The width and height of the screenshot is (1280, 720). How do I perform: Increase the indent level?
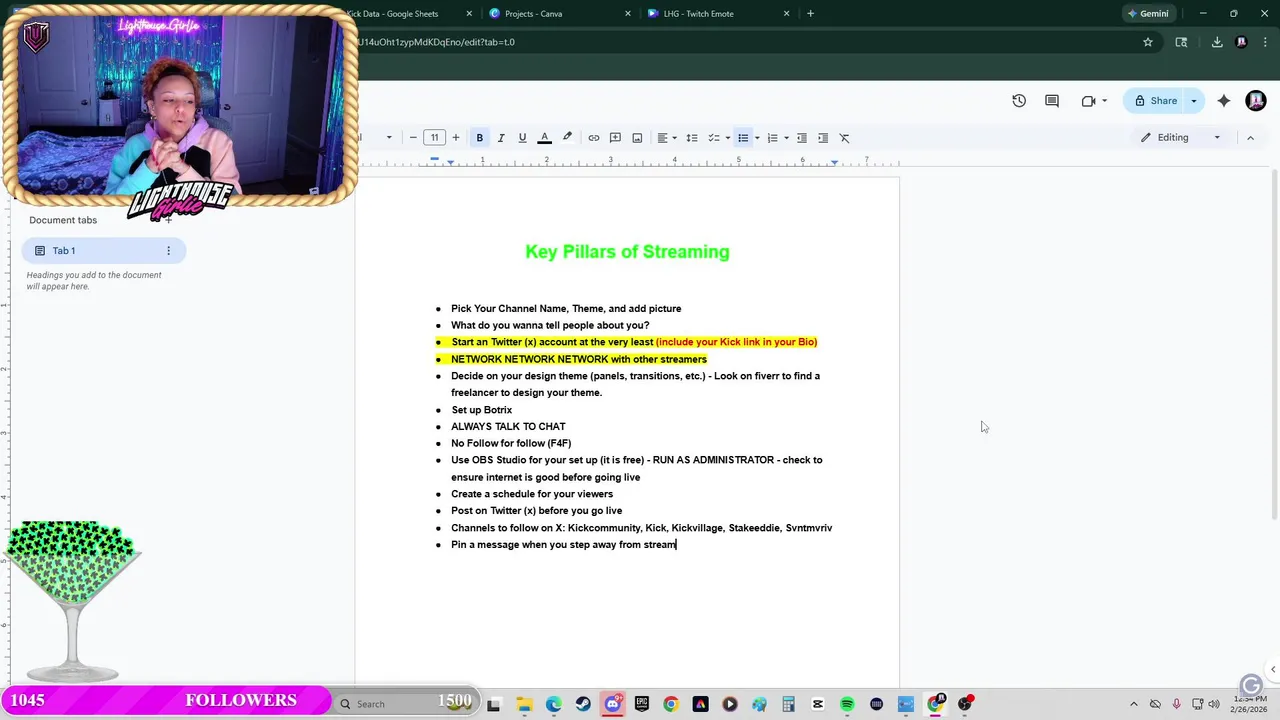tap(823, 138)
